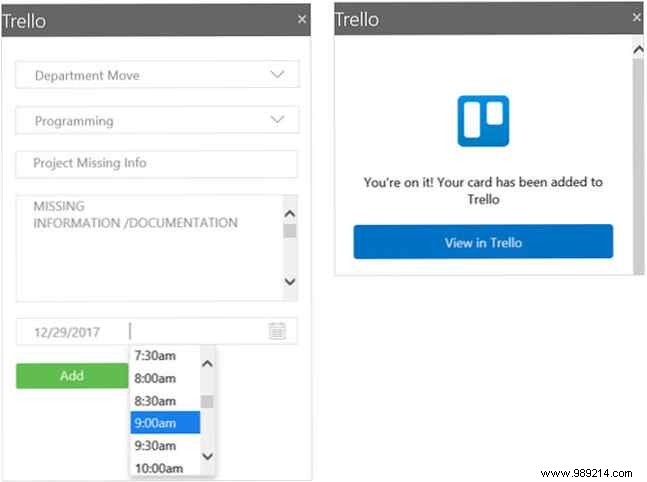Select 7:30am from time list

[165, 356]
